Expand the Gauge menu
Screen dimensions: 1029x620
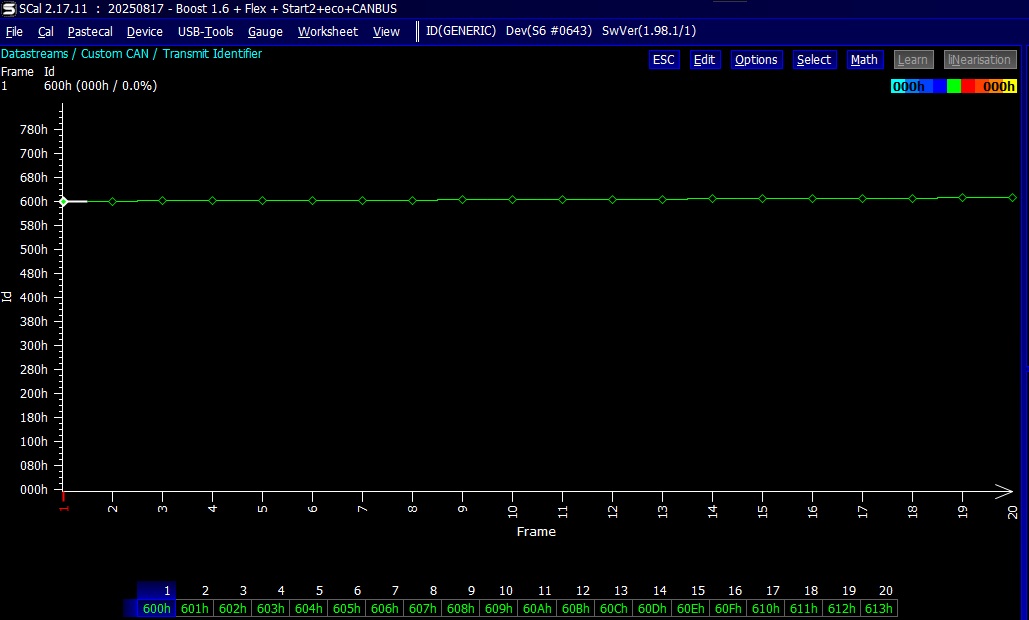point(265,31)
